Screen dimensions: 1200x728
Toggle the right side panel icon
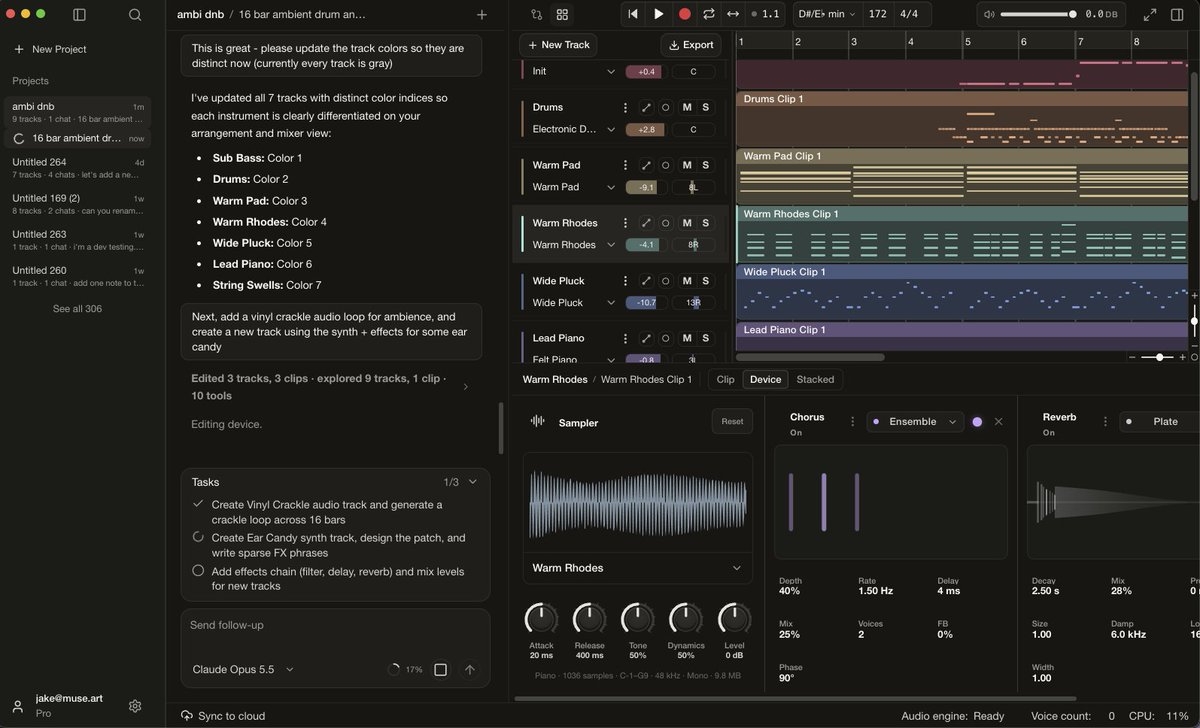point(1177,15)
